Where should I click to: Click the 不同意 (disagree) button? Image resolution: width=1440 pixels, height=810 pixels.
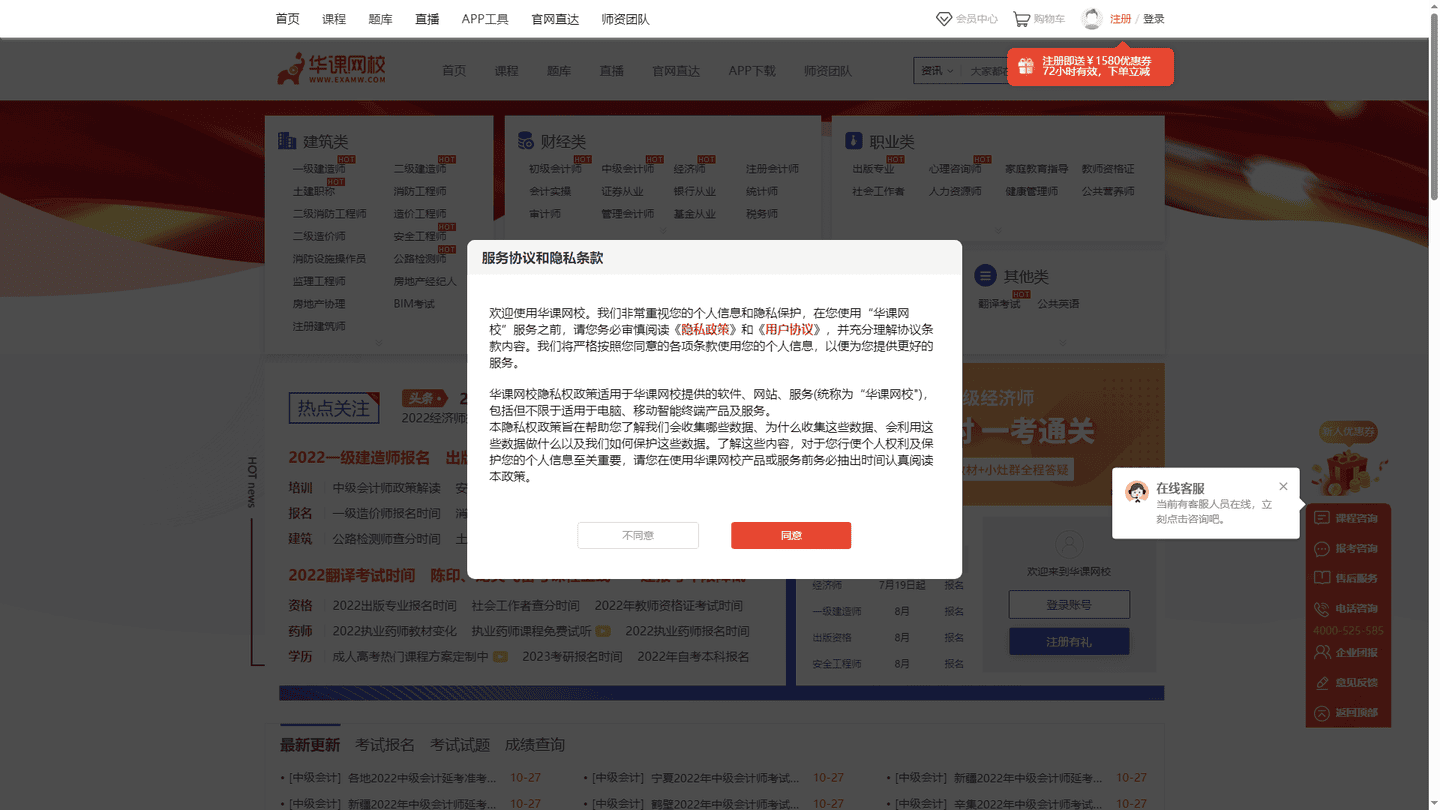tap(638, 535)
